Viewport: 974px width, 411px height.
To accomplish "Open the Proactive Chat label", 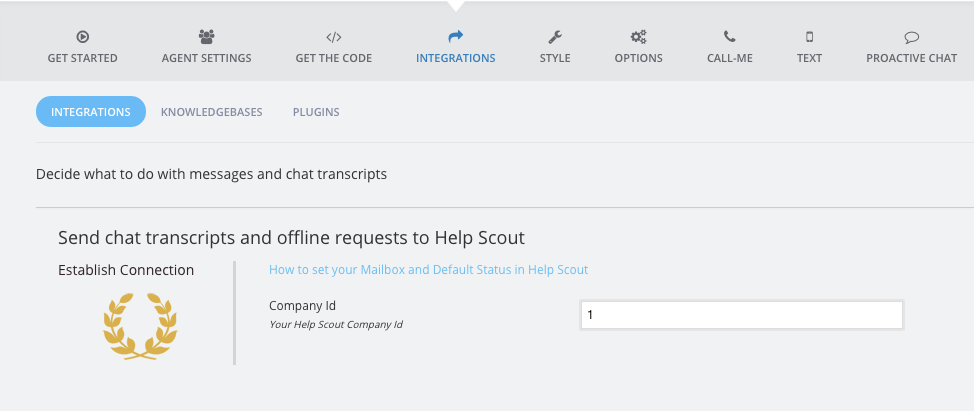I will pyautogui.click(x=911, y=58).
